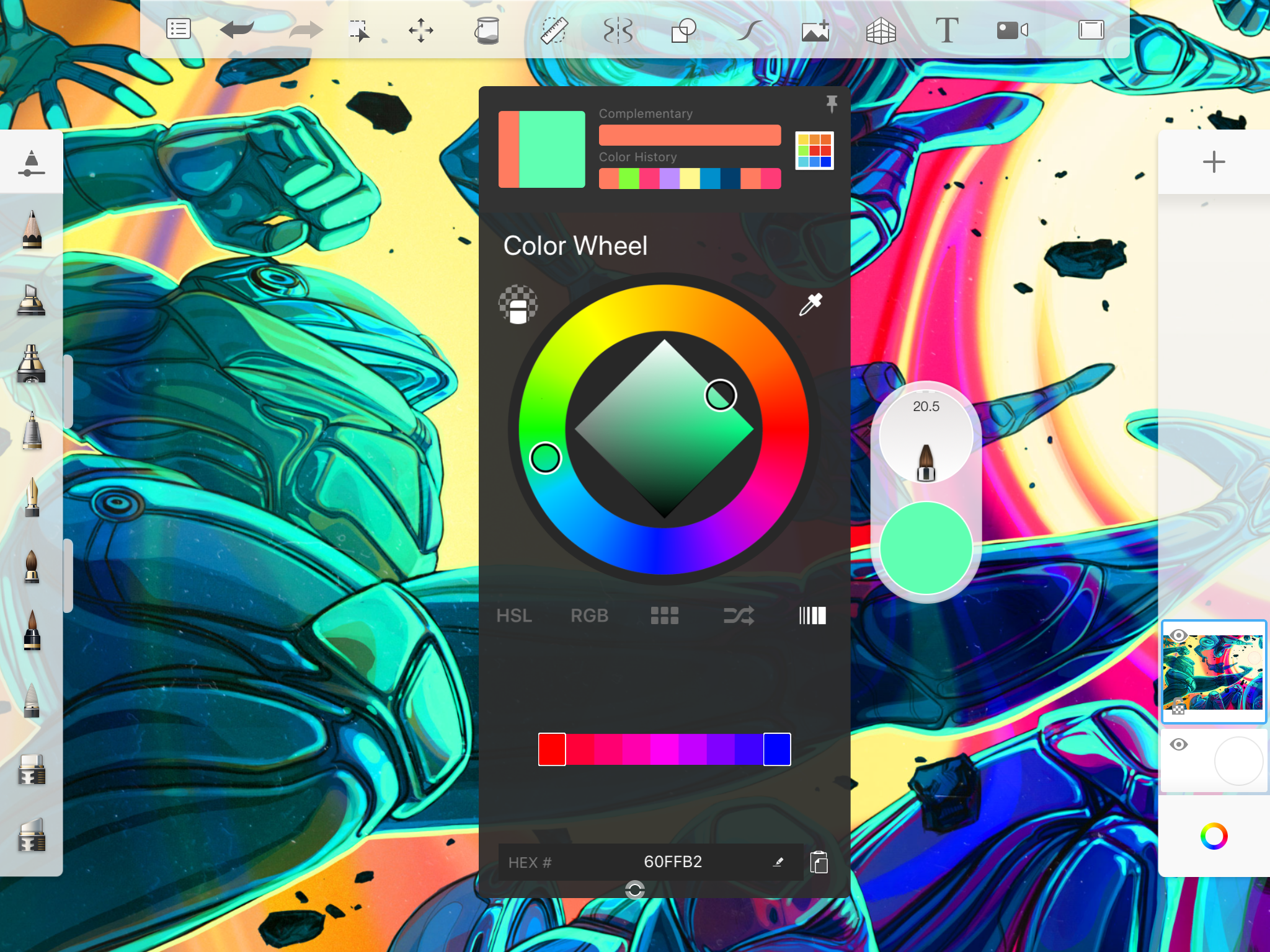This screenshot has height=952, width=1270.
Task: Open the Perspective guides grid tool
Action: point(881,30)
